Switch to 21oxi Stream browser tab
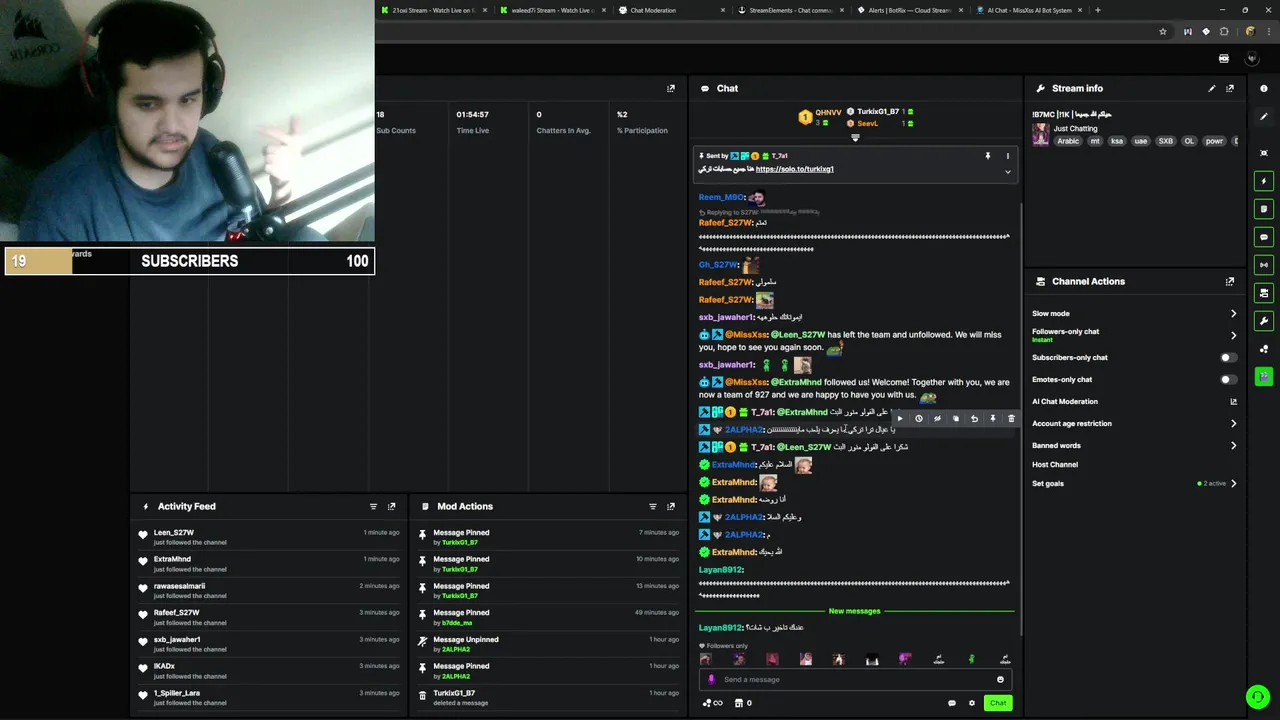1280x720 pixels. (432, 10)
